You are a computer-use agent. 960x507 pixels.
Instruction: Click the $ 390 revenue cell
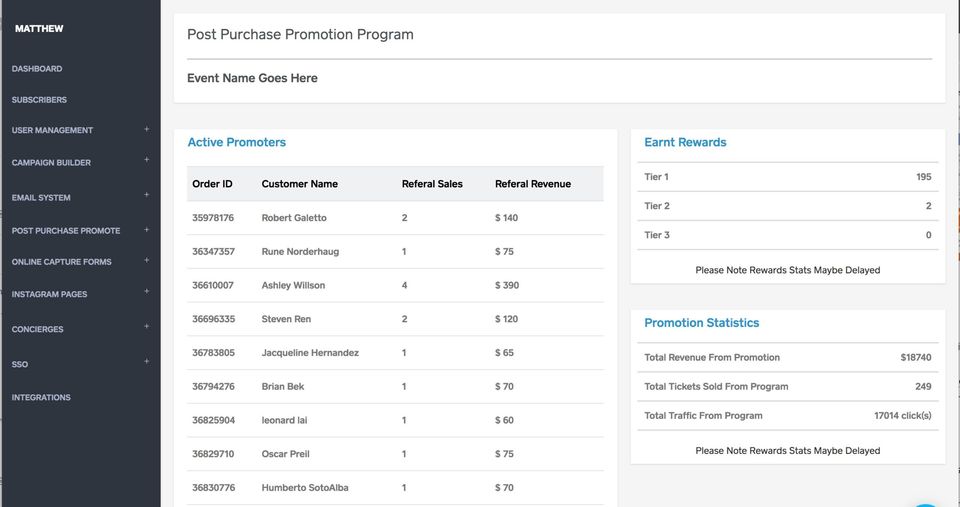[x=507, y=285]
